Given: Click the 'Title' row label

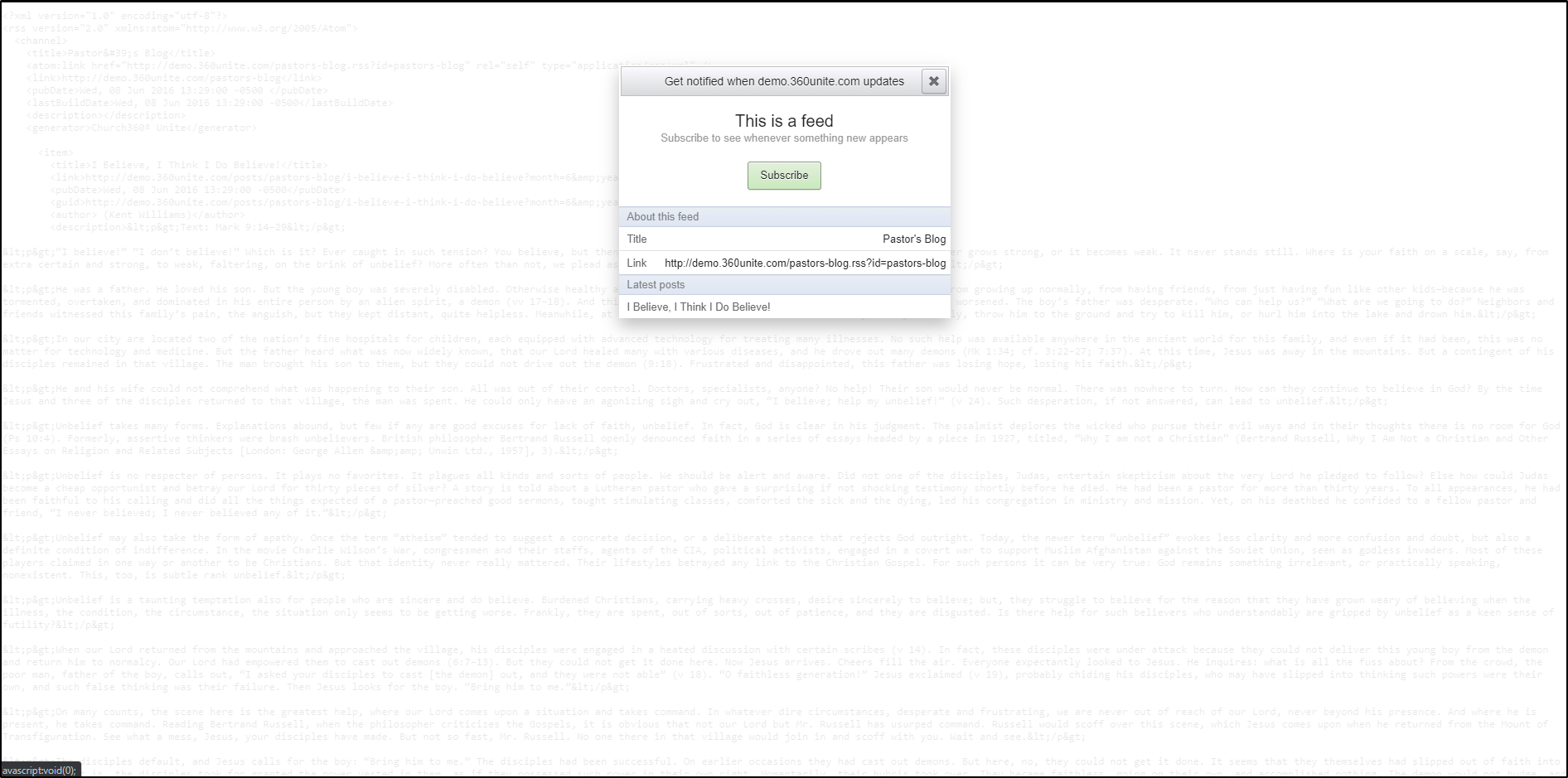Looking at the screenshot, I should pos(636,239).
